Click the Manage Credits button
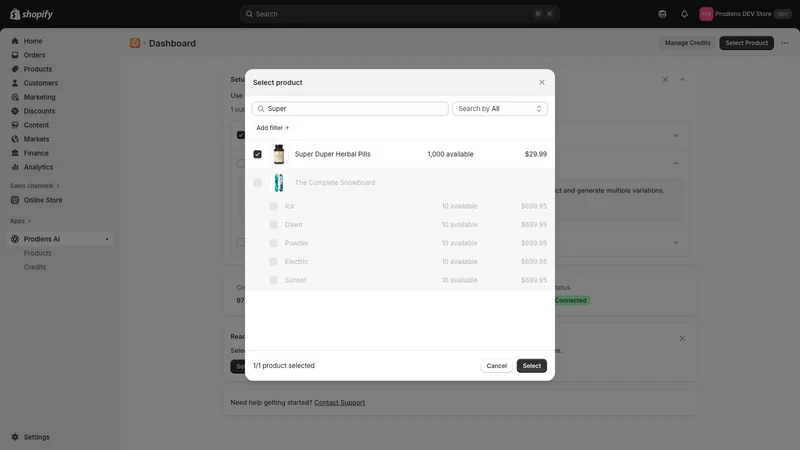The image size is (800, 450). tap(687, 43)
